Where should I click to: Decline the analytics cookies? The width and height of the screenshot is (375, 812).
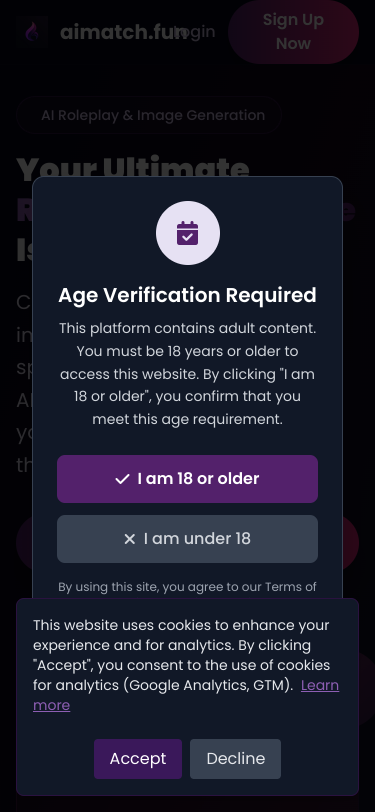click(x=236, y=759)
